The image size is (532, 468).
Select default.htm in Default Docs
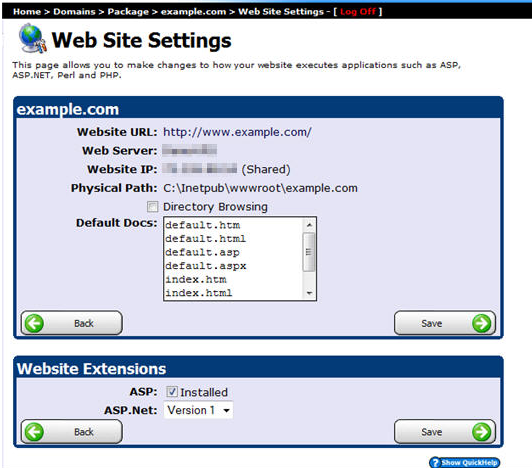click(x=203, y=225)
